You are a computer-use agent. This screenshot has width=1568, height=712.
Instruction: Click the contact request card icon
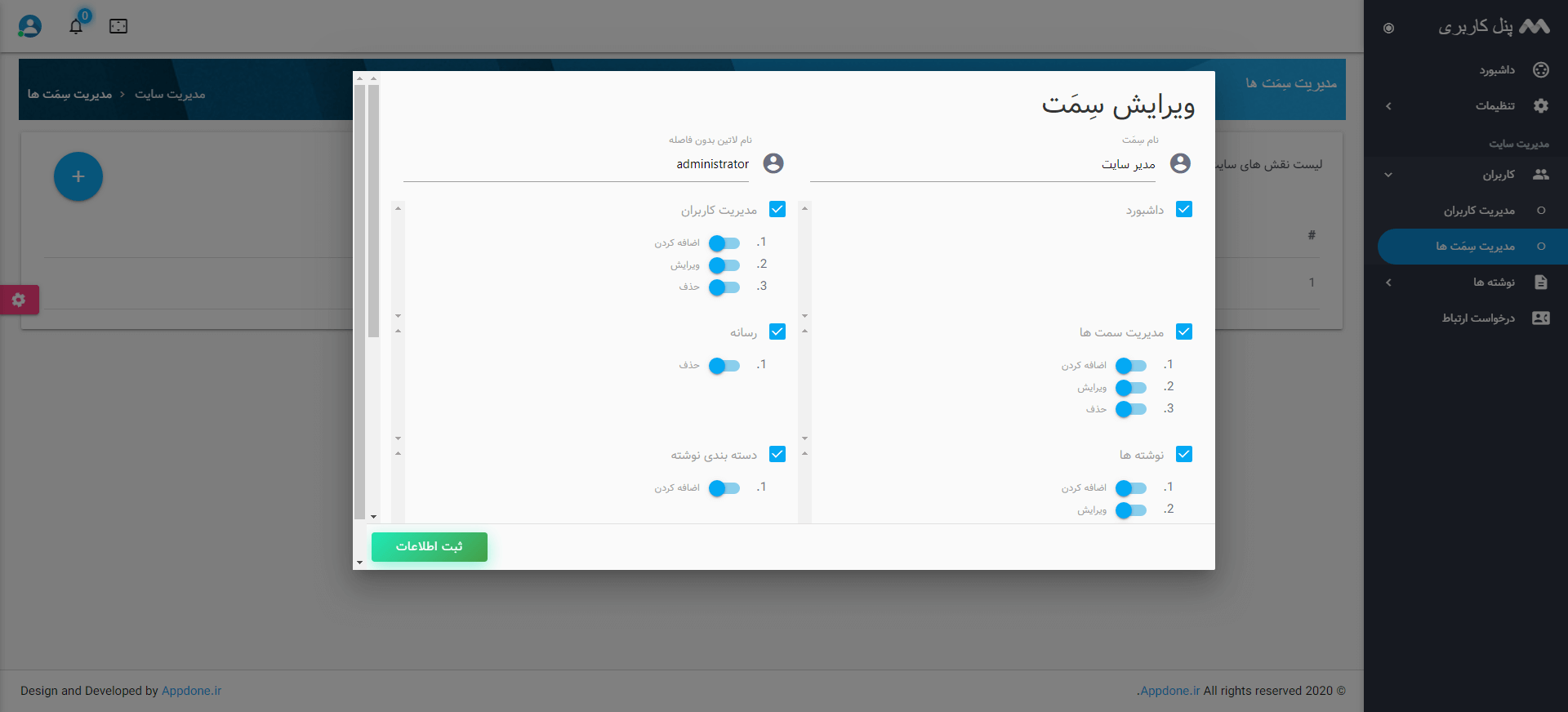(1541, 318)
